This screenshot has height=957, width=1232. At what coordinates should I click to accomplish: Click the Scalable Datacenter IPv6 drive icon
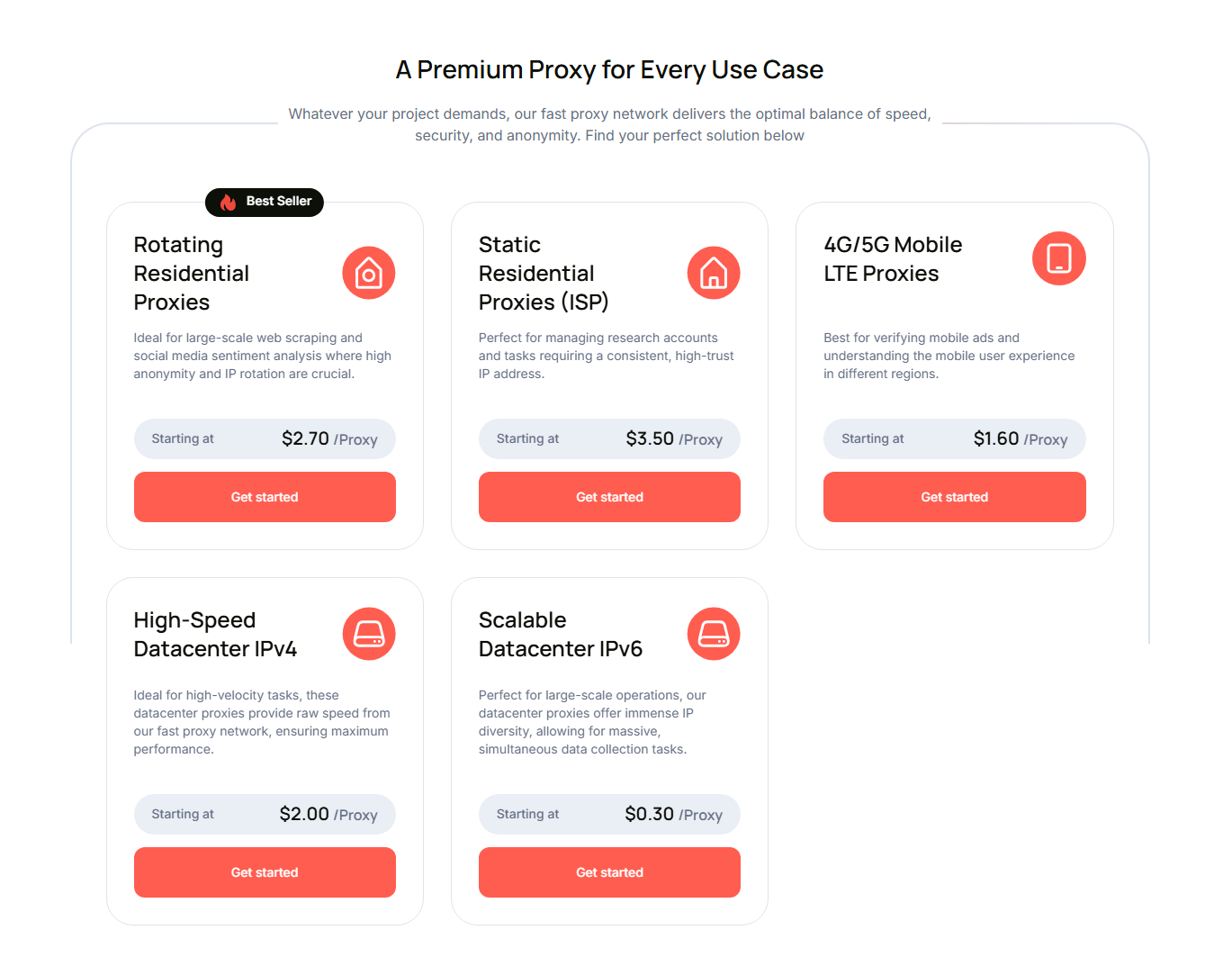point(714,634)
